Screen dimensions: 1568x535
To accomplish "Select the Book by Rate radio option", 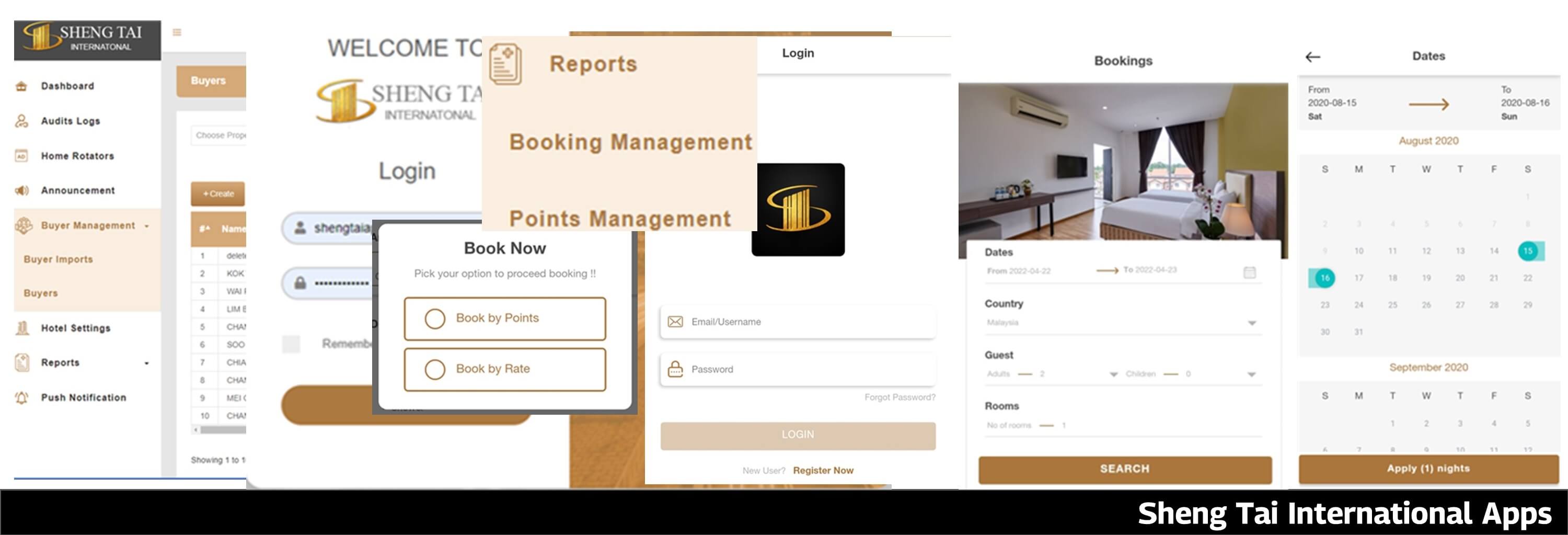I will tap(435, 369).
